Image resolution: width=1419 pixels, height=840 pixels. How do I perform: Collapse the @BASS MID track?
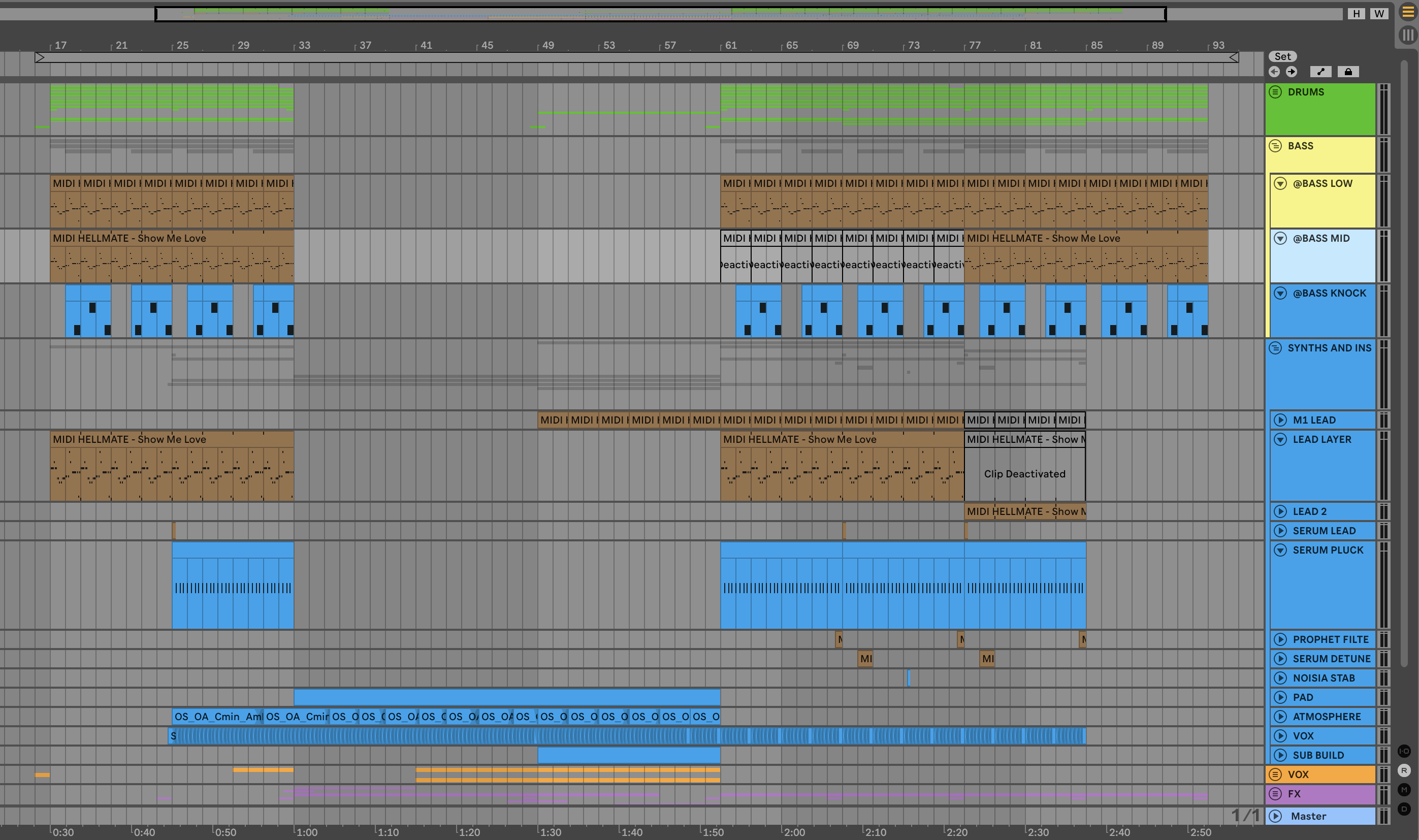click(x=1280, y=238)
